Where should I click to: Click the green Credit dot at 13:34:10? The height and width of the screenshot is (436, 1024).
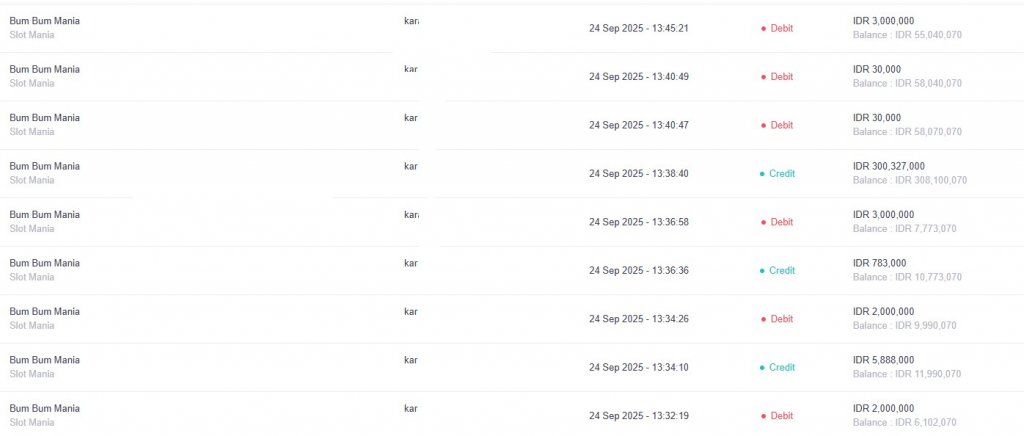(x=761, y=367)
